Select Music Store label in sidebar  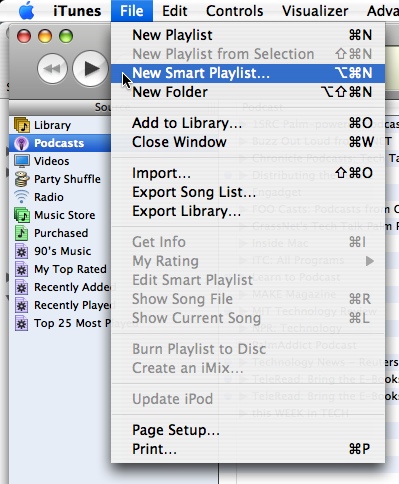65,215
